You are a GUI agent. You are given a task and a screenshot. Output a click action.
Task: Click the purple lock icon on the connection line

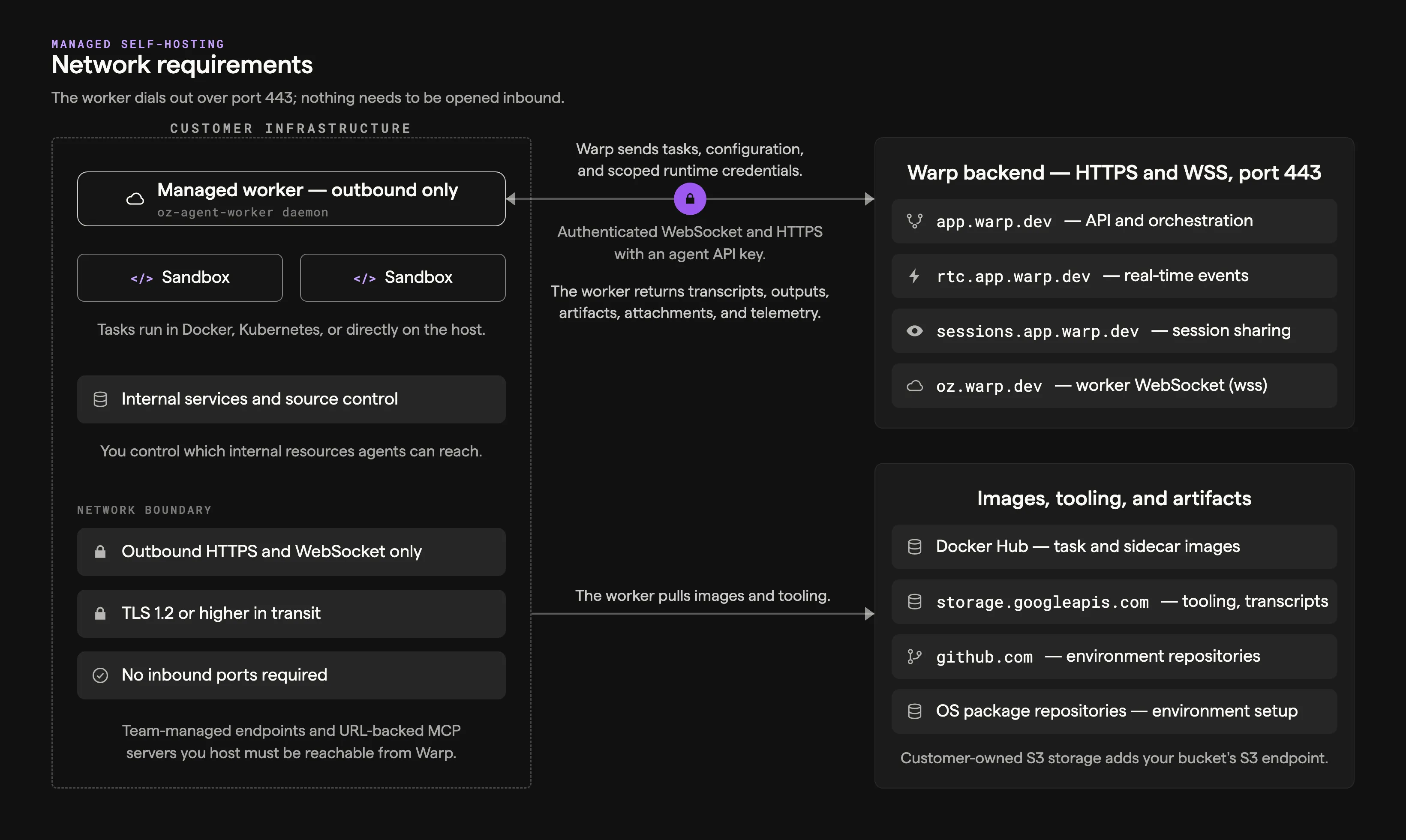pyautogui.click(x=689, y=199)
